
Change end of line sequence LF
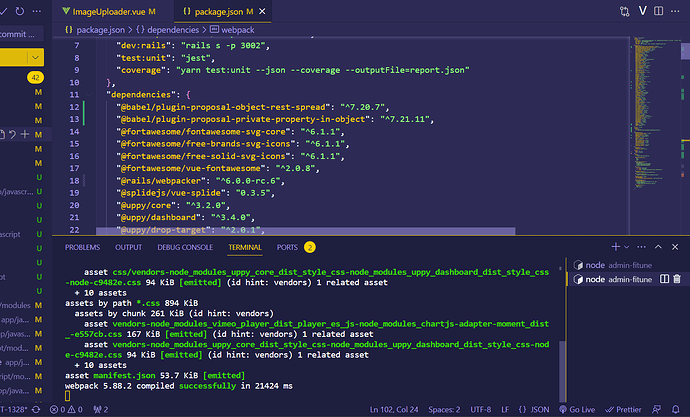(505, 410)
